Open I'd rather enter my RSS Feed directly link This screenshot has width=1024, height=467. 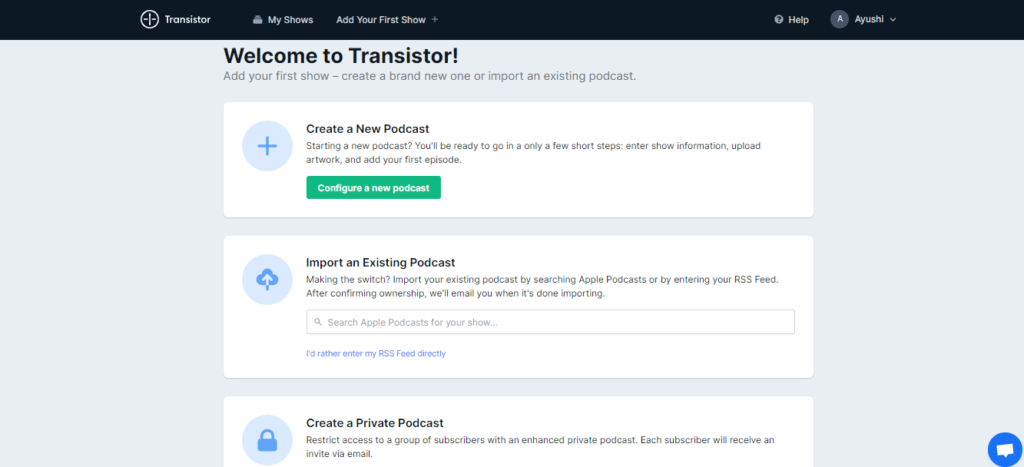pos(376,353)
